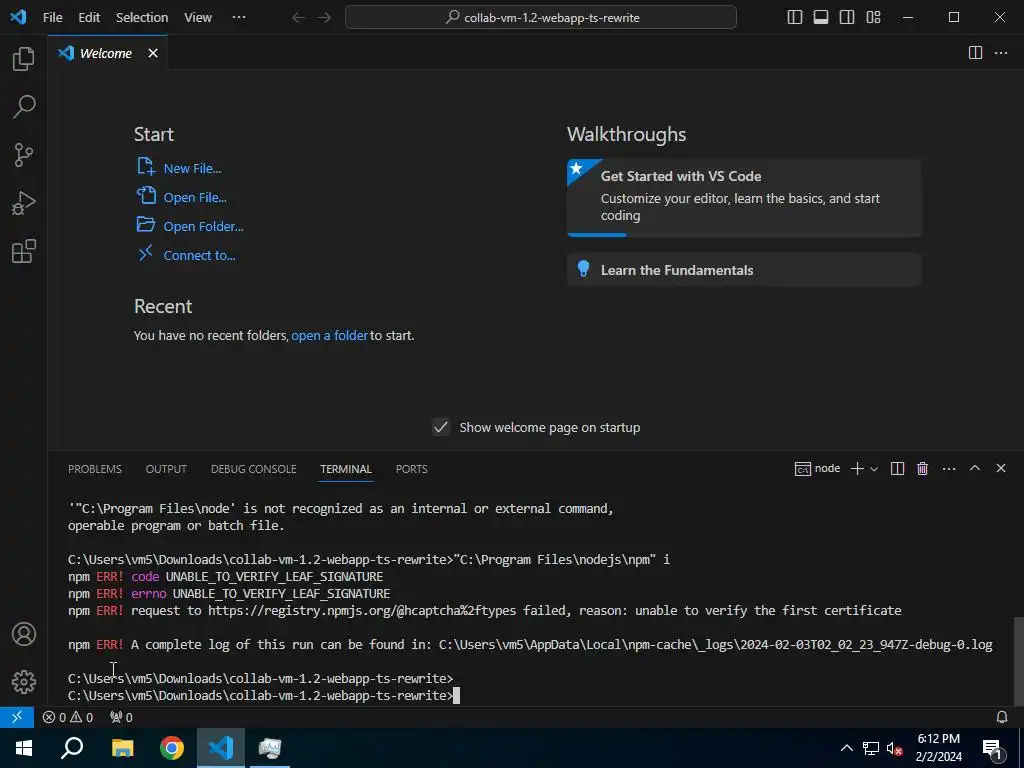The height and width of the screenshot is (768, 1024).
Task: Toggle bottom panel layout icon
Action: coord(821,18)
